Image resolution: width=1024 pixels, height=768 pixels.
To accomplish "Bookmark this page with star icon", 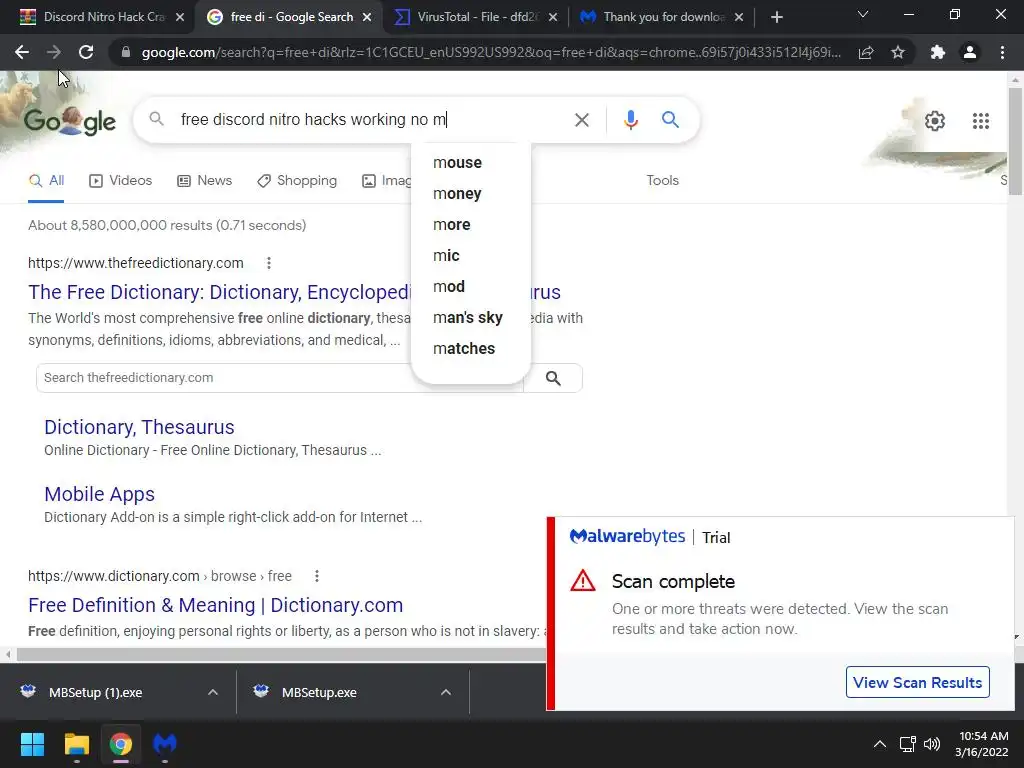I will coord(898,52).
